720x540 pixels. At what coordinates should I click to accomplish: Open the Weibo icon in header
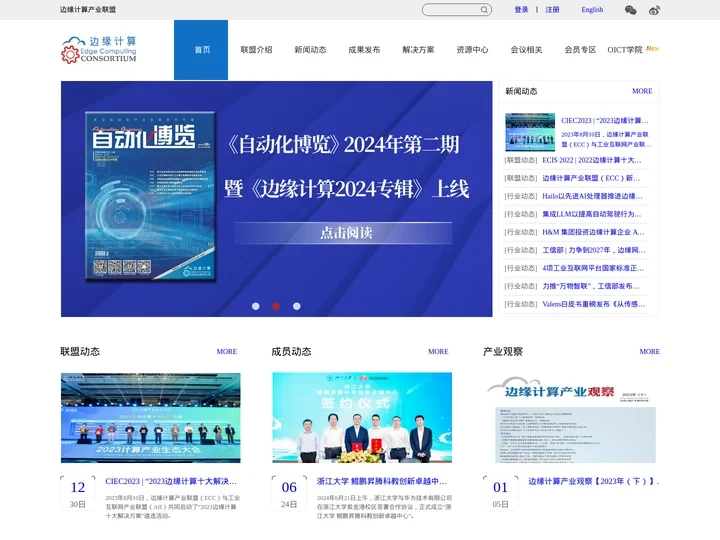[654, 10]
